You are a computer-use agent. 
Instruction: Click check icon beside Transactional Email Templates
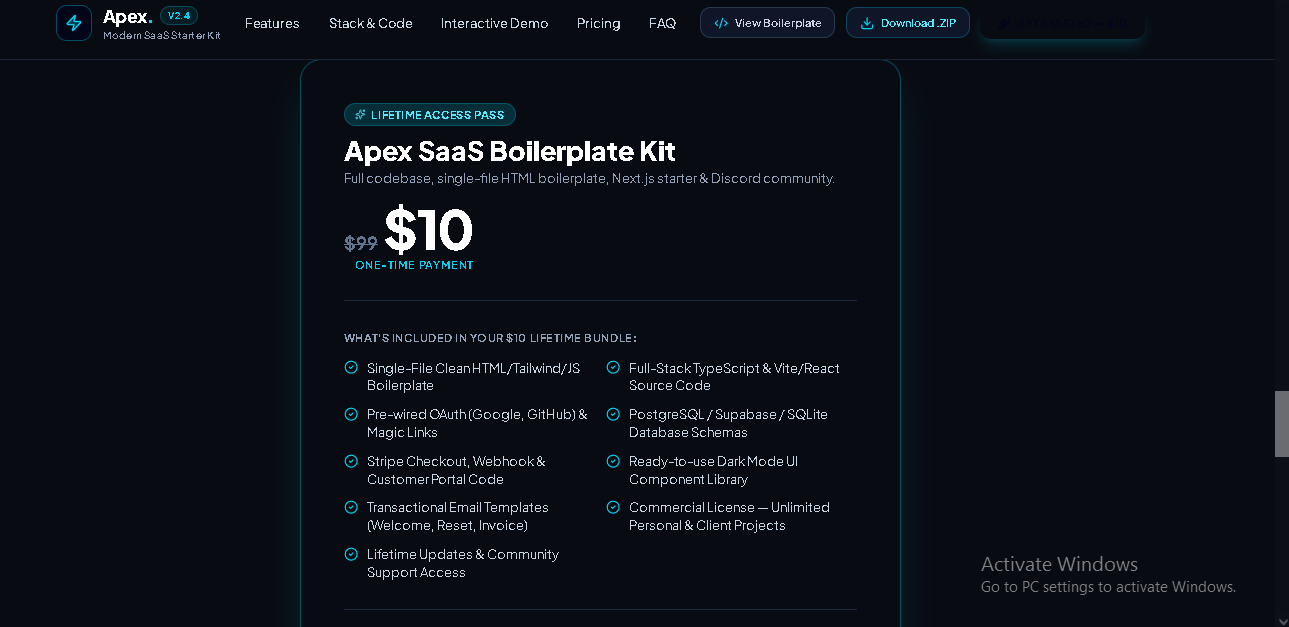(x=351, y=507)
